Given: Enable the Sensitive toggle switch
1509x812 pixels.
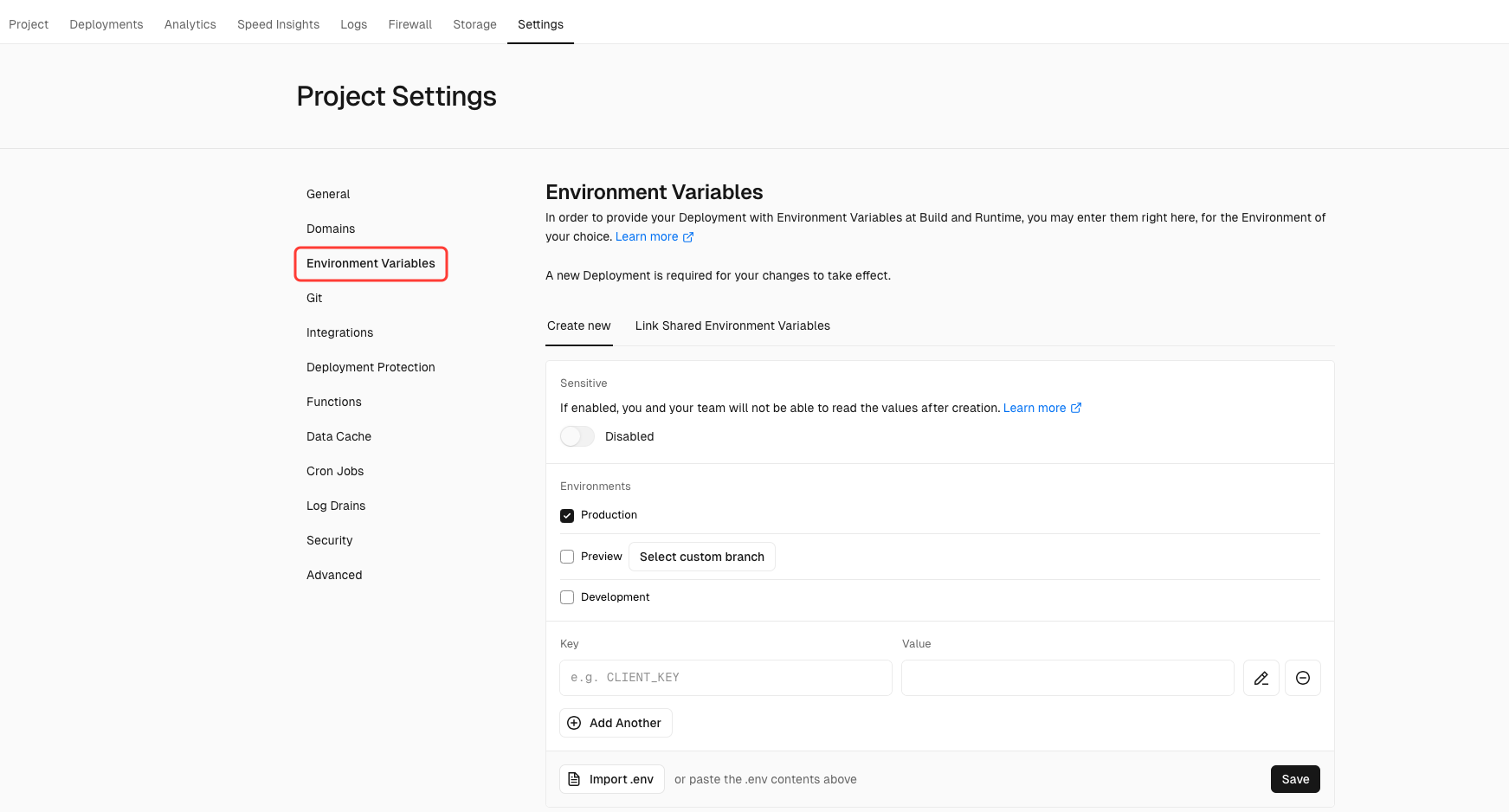Looking at the screenshot, I should (x=577, y=436).
